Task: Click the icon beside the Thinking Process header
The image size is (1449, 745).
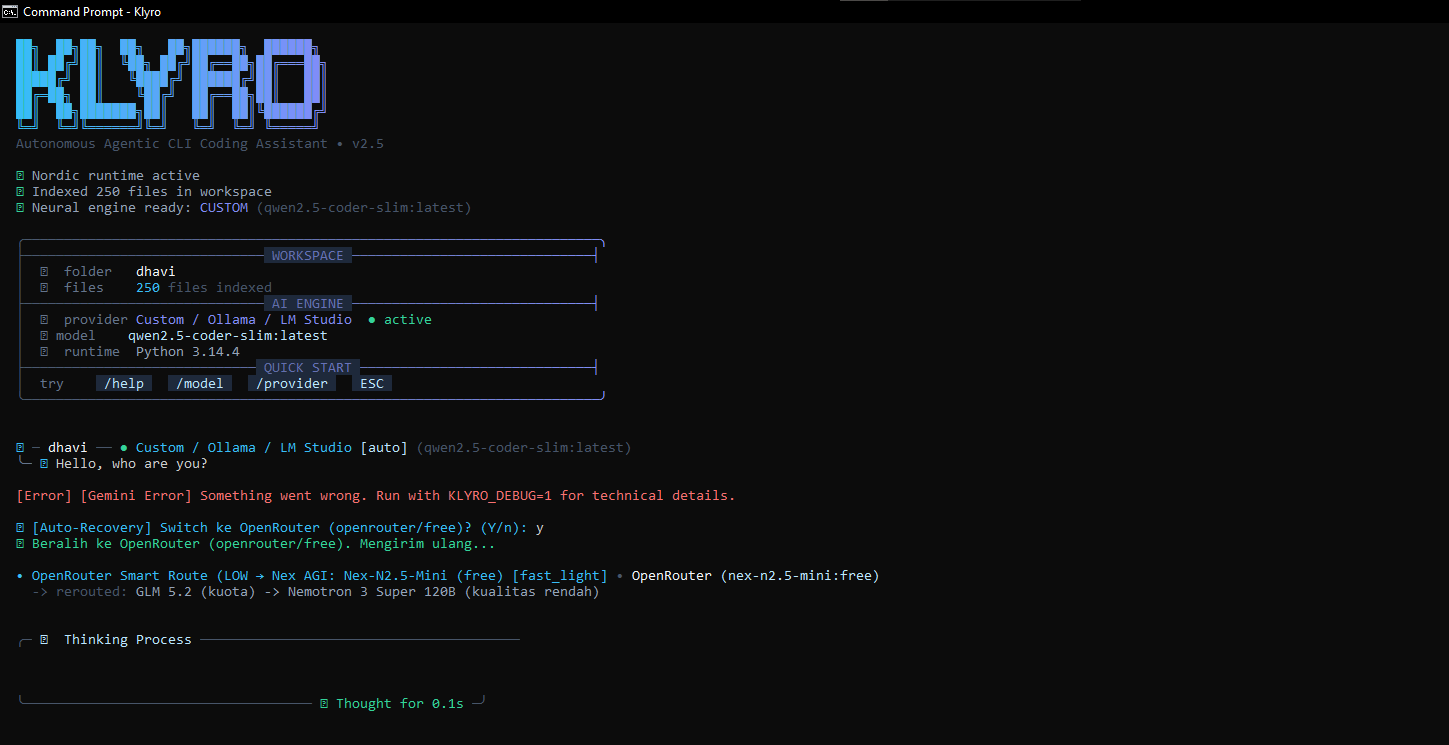Action: click(x=44, y=640)
